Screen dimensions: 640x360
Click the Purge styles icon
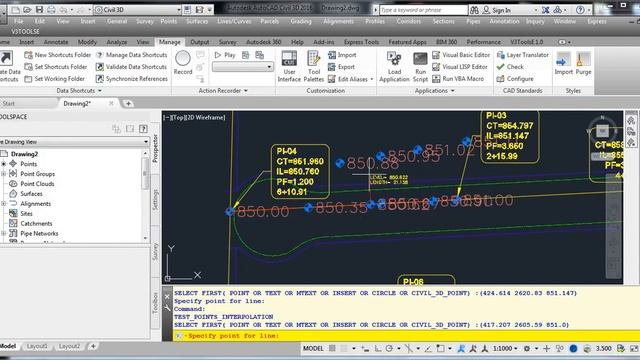tap(583, 64)
